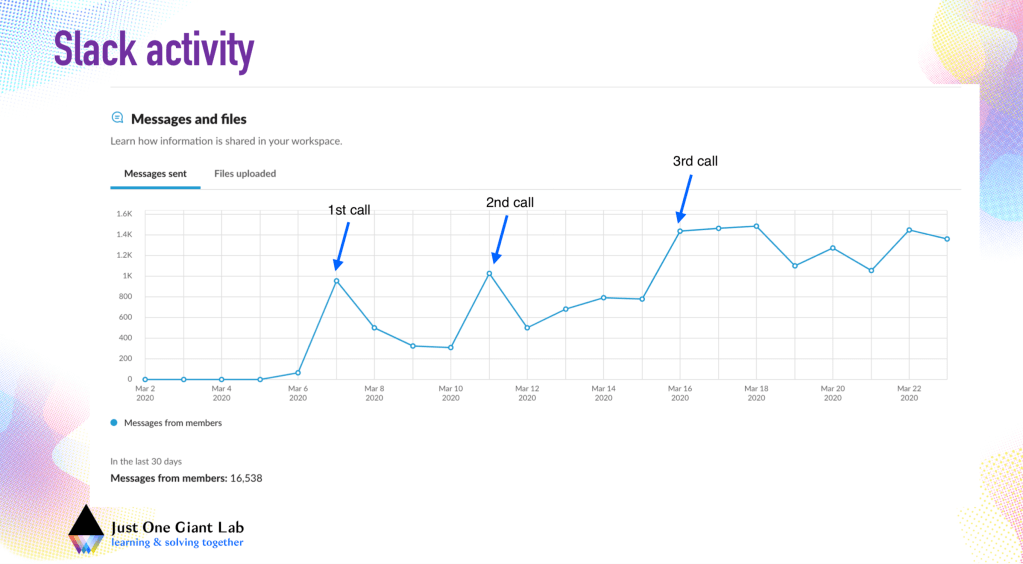This screenshot has height=564, width=1023.
Task: Click the Messages from members legend label
Action: (x=173, y=423)
